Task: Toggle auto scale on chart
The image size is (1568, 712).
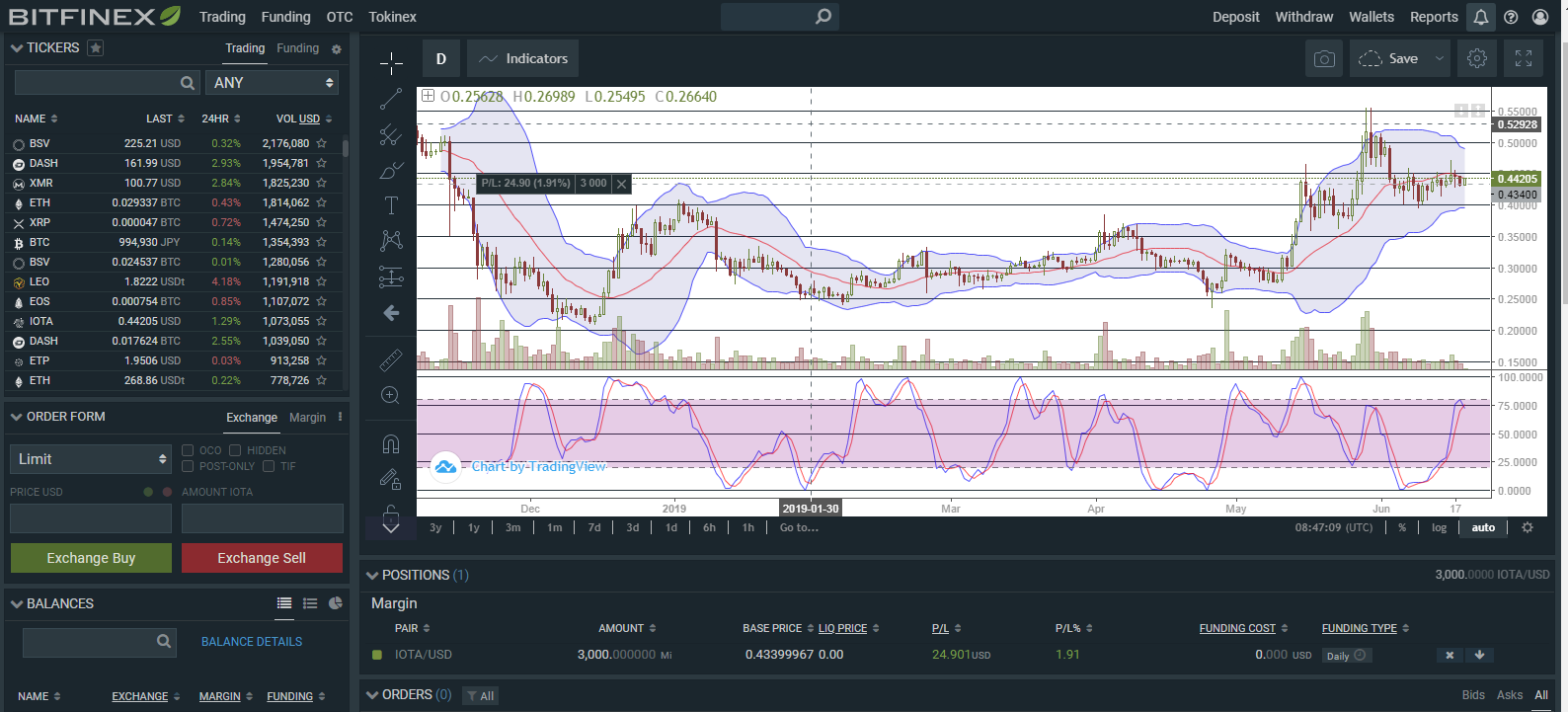Action: 1483,527
